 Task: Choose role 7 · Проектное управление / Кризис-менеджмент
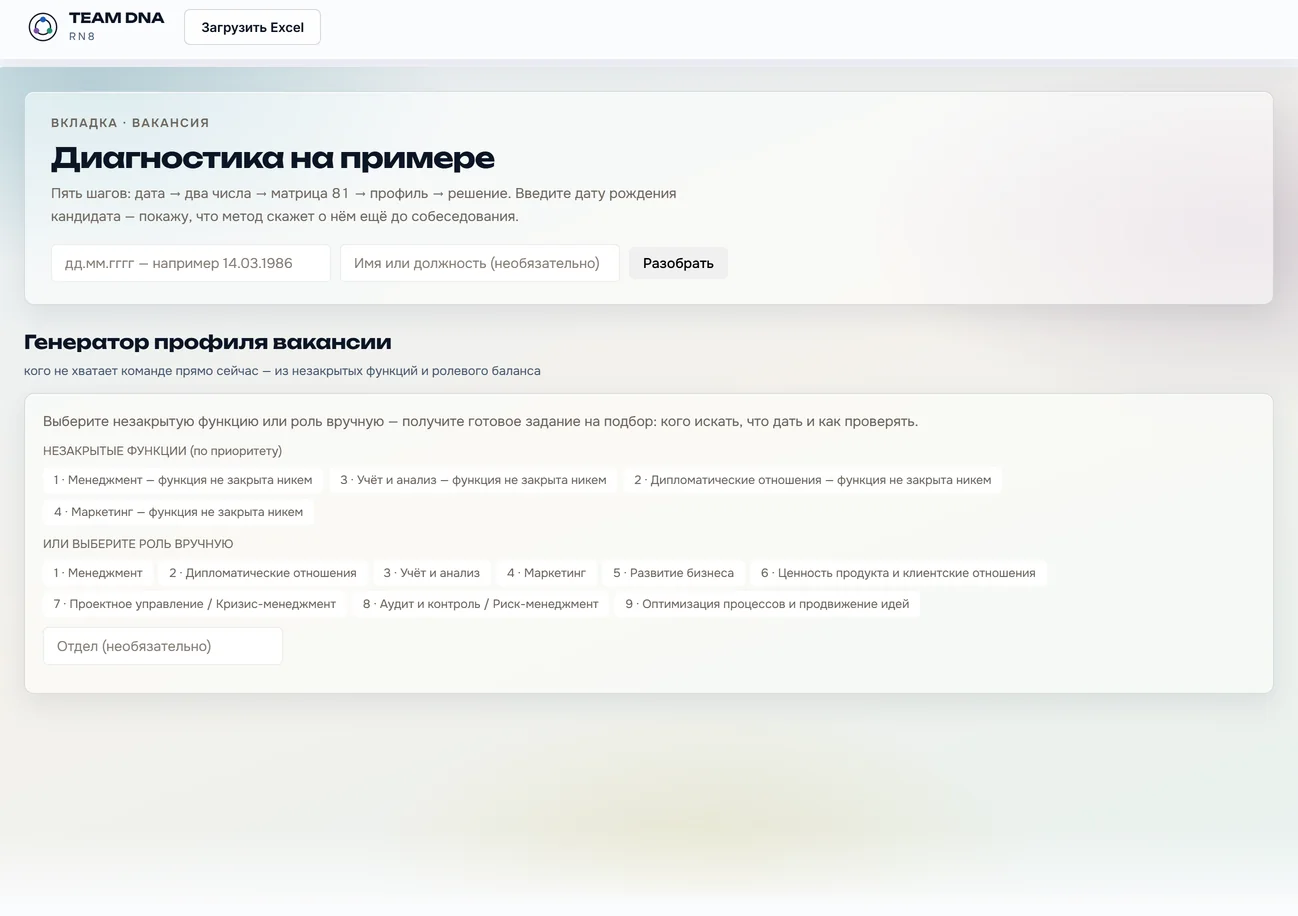click(195, 604)
